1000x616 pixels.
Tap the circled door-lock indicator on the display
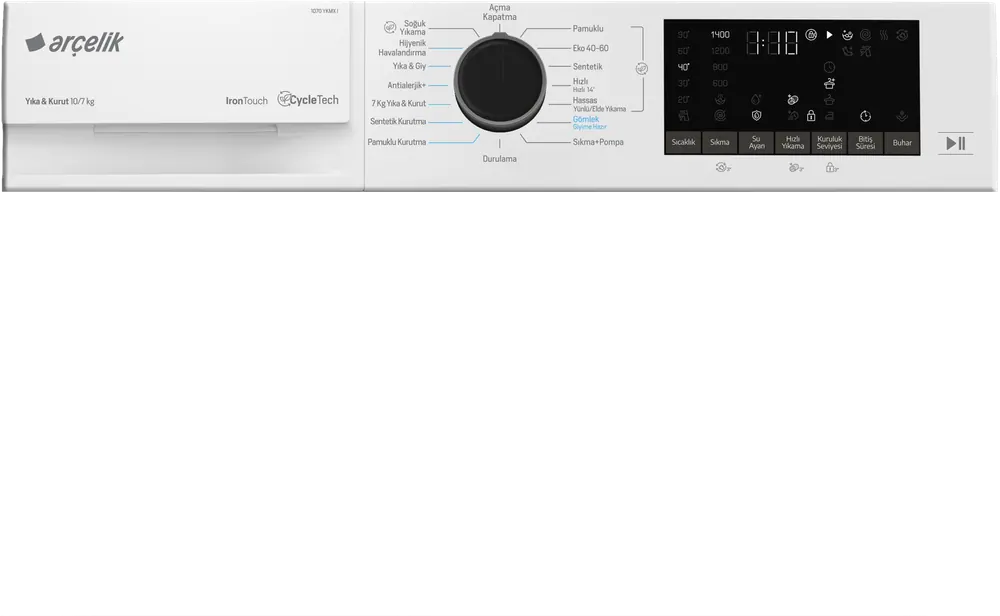click(x=811, y=35)
